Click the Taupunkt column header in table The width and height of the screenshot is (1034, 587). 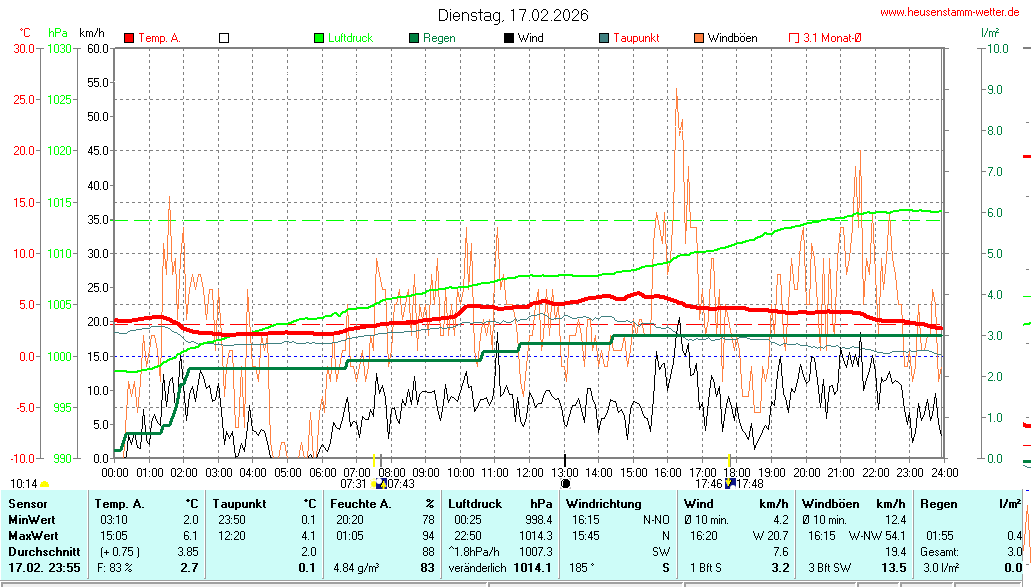[x=239, y=503]
